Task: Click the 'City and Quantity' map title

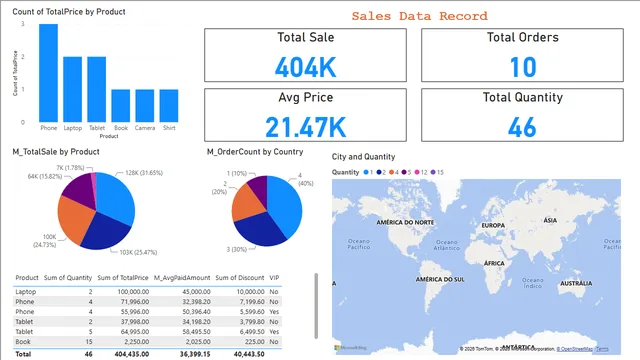Action: pos(363,157)
